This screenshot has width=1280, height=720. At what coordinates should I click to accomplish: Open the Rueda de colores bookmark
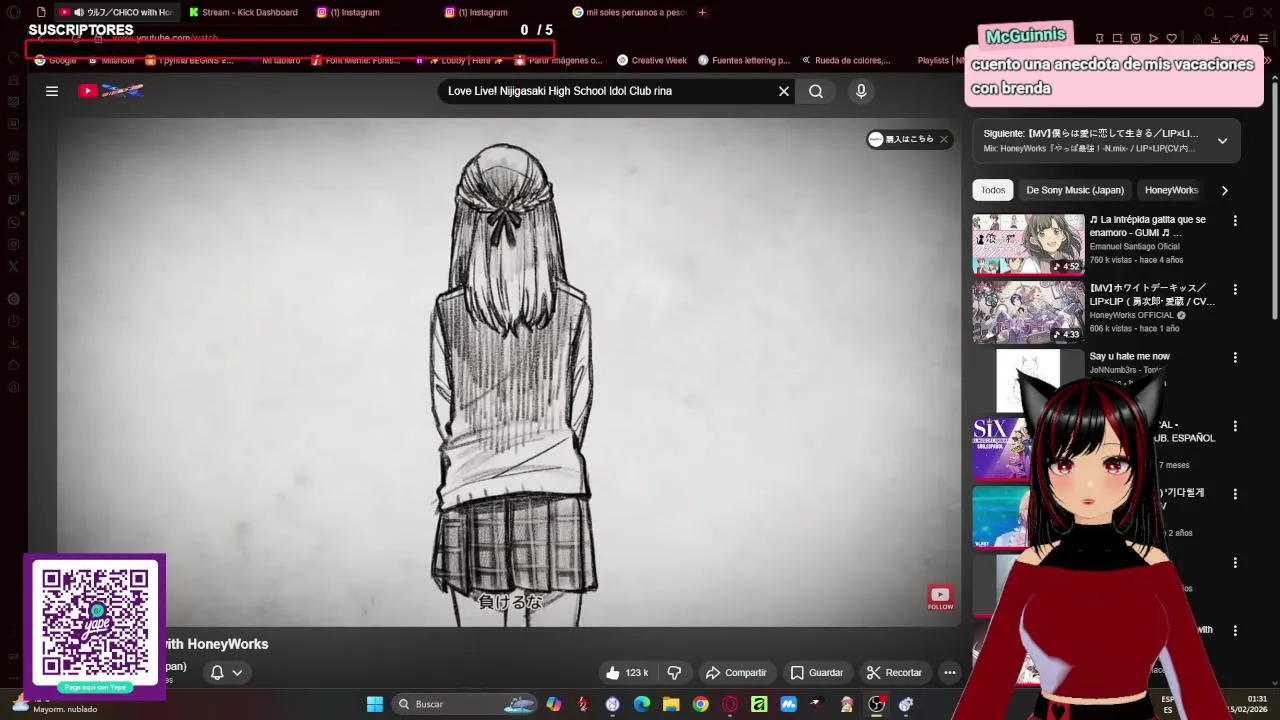(x=846, y=60)
